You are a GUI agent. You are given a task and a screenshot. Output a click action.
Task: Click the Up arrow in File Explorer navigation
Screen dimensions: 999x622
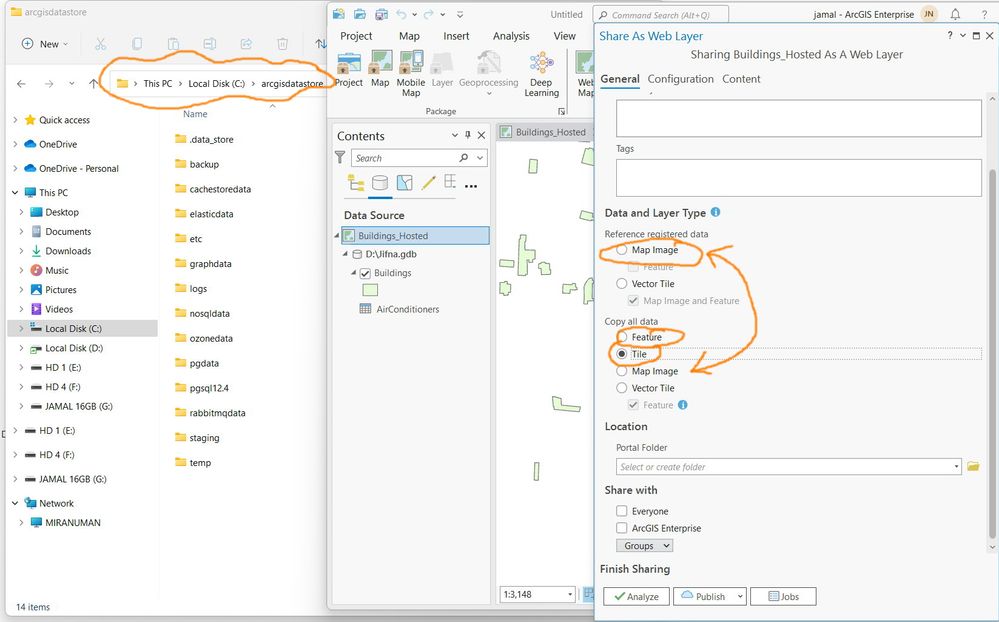click(x=94, y=83)
